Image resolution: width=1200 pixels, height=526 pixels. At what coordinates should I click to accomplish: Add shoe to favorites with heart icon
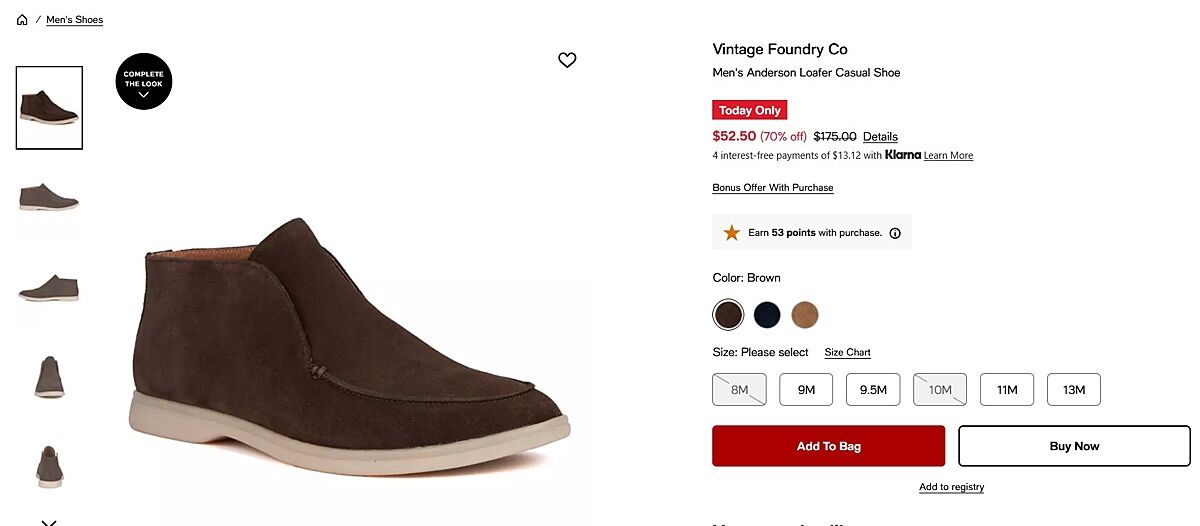click(x=567, y=60)
